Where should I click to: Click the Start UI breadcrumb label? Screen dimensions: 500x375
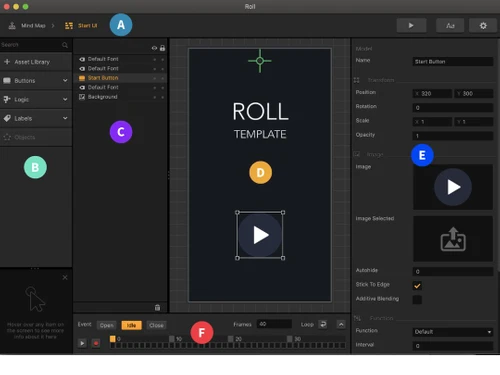point(88,26)
